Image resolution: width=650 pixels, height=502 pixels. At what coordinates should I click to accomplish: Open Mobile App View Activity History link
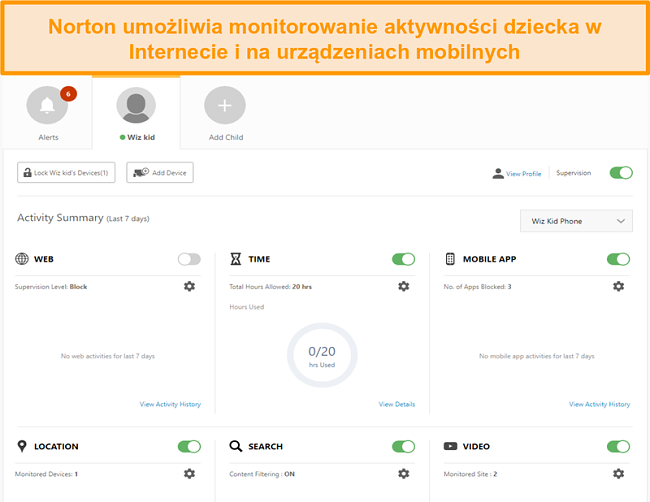point(599,404)
